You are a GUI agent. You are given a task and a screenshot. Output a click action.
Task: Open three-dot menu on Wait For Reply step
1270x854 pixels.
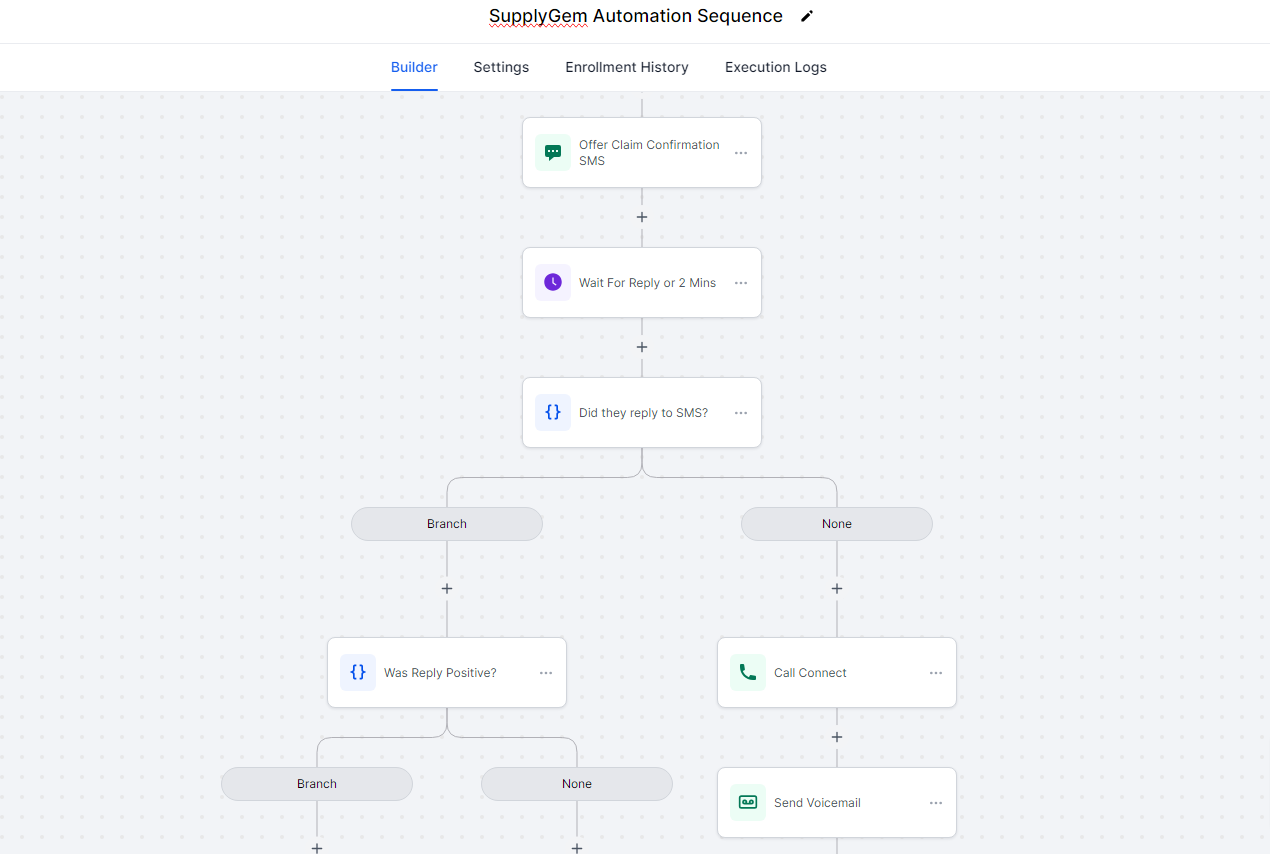741,283
